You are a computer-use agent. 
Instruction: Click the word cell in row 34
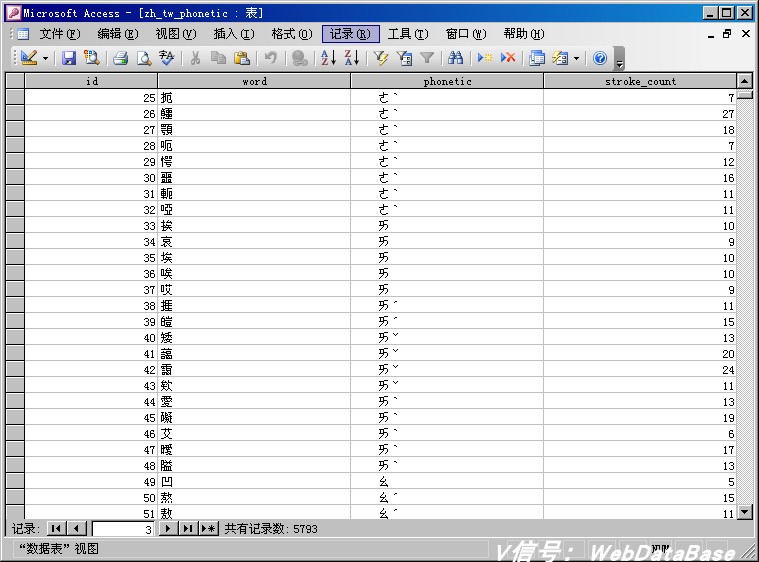click(x=254, y=242)
